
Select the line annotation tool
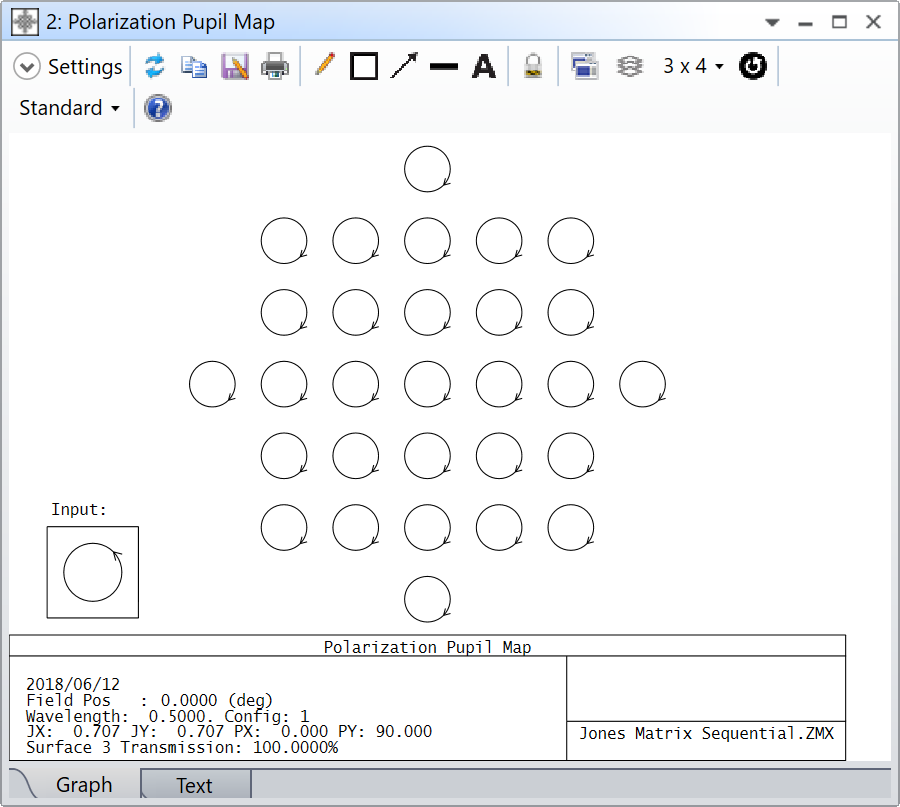pos(444,66)
